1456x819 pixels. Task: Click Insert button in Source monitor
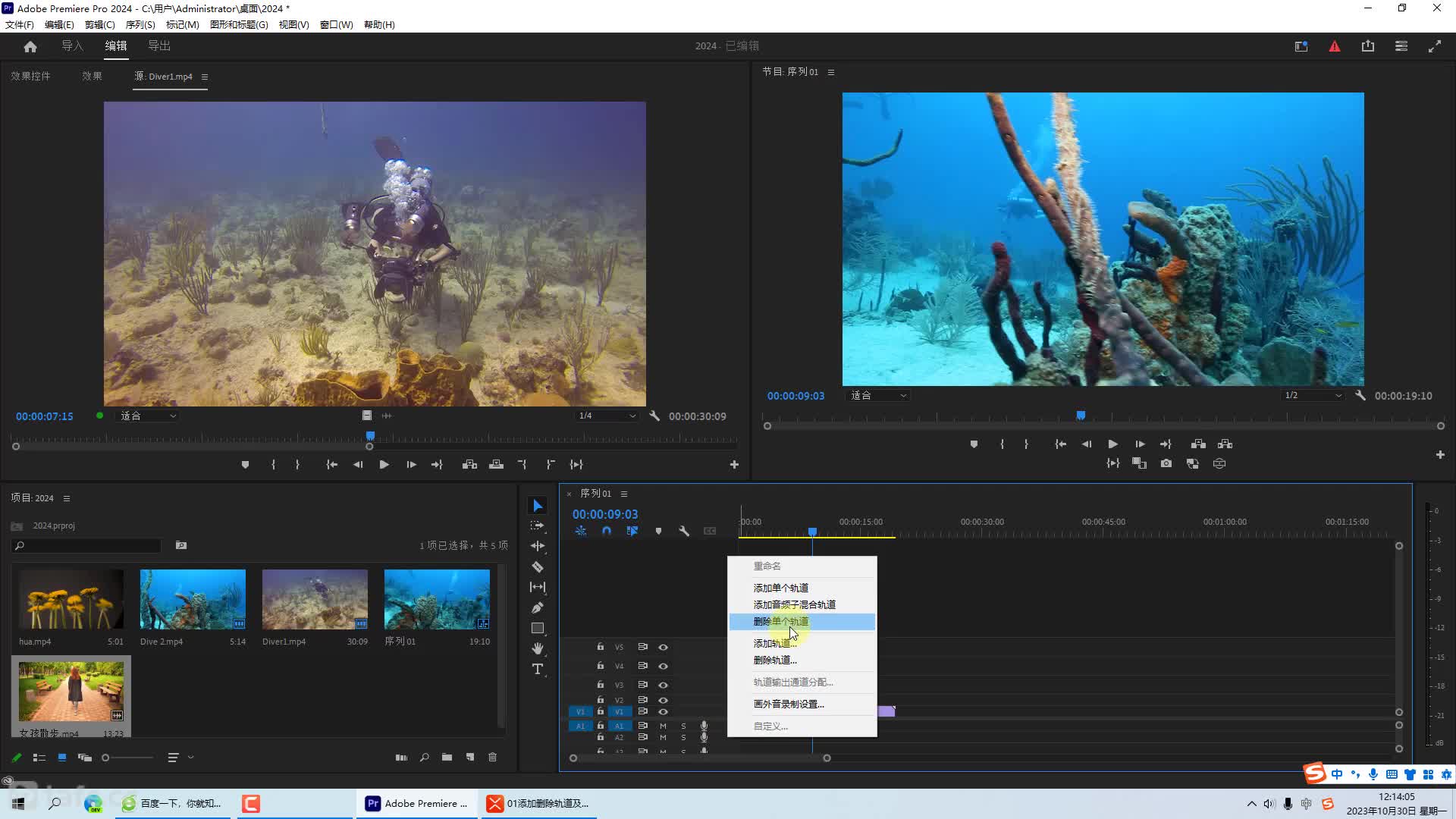coord(469,464)
